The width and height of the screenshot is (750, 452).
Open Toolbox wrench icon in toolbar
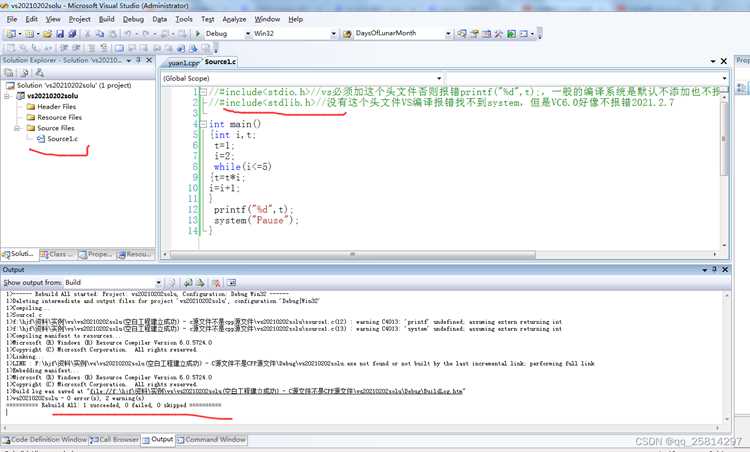(x=498, y=33)
